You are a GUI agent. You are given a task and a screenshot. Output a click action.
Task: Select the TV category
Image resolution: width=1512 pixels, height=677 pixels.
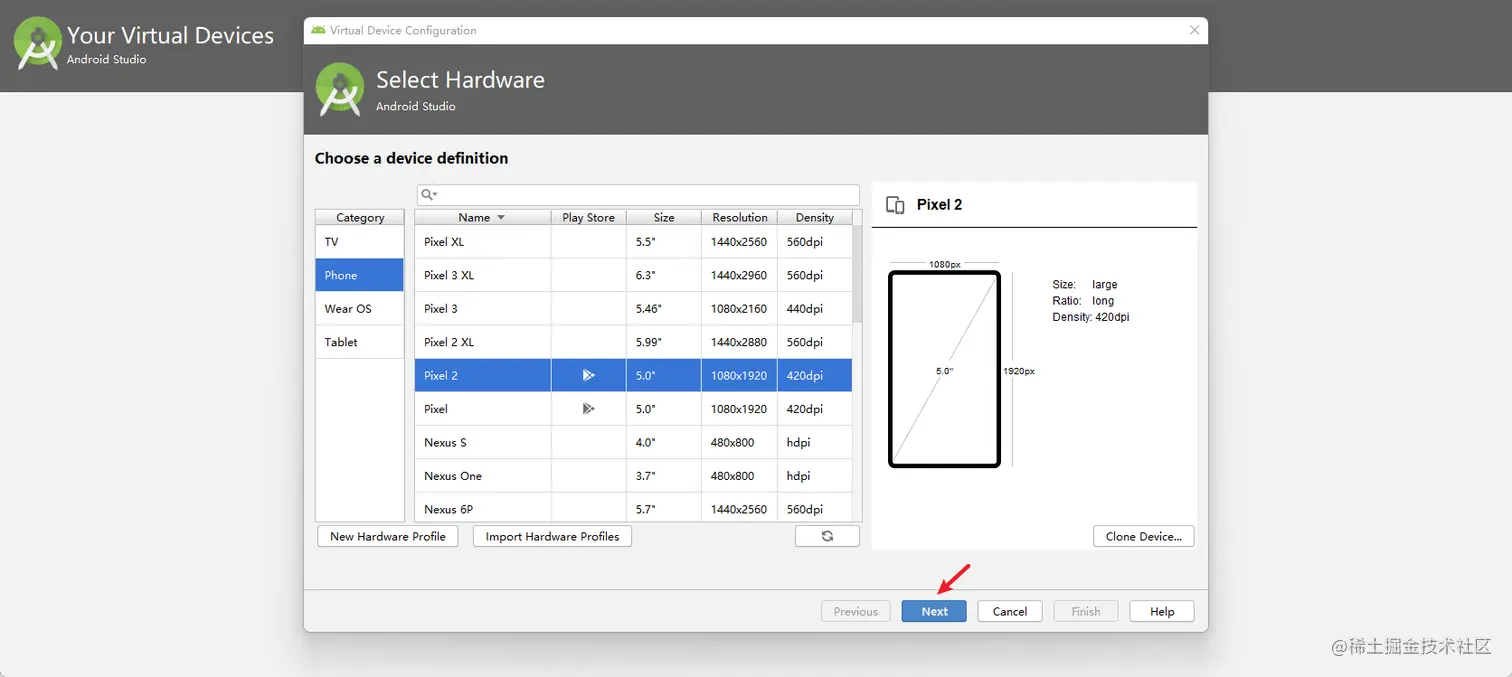(360, 242)
